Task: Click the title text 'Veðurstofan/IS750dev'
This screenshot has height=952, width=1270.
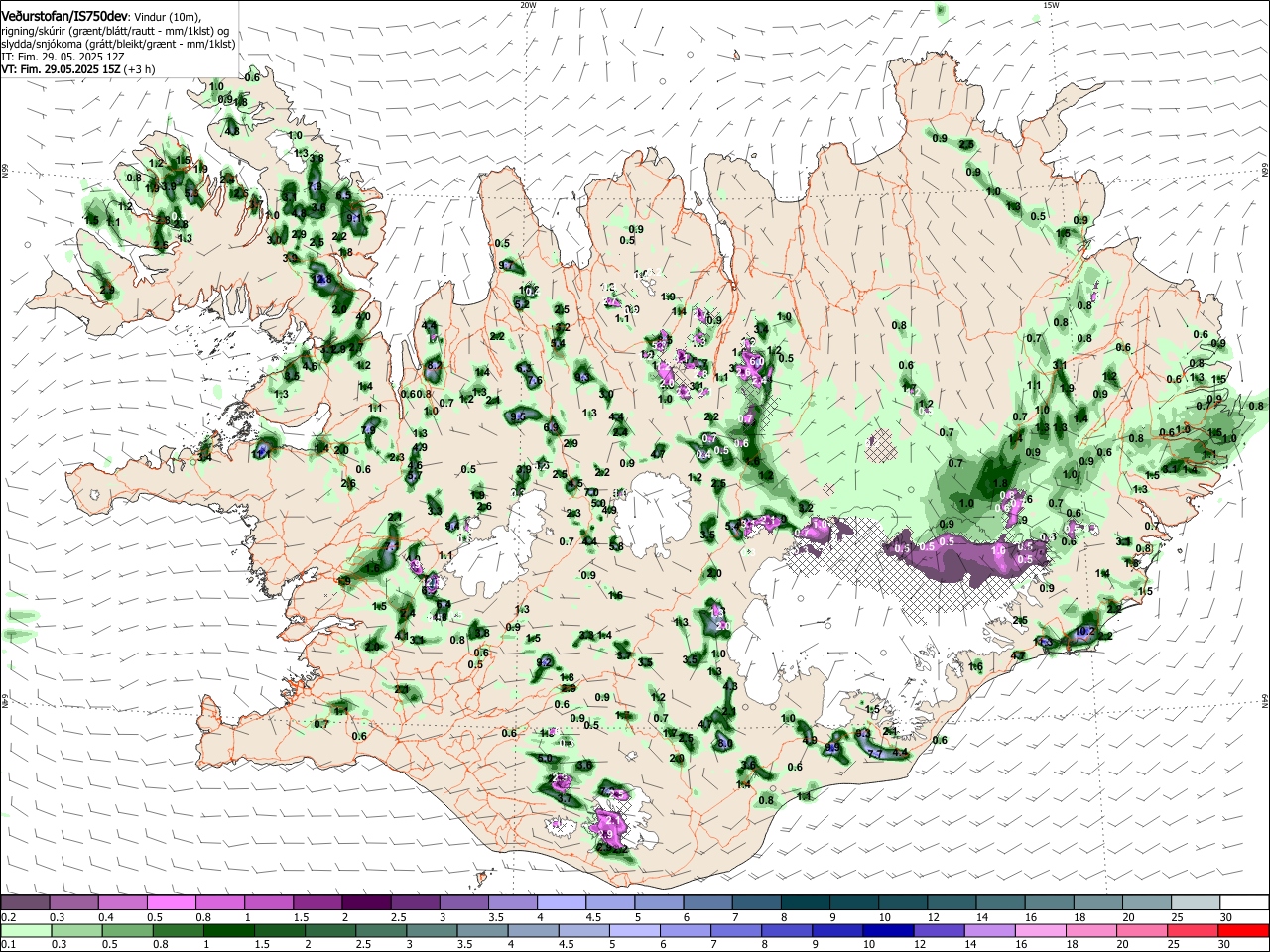Action: pyautogui.click(x=64, y=17)
